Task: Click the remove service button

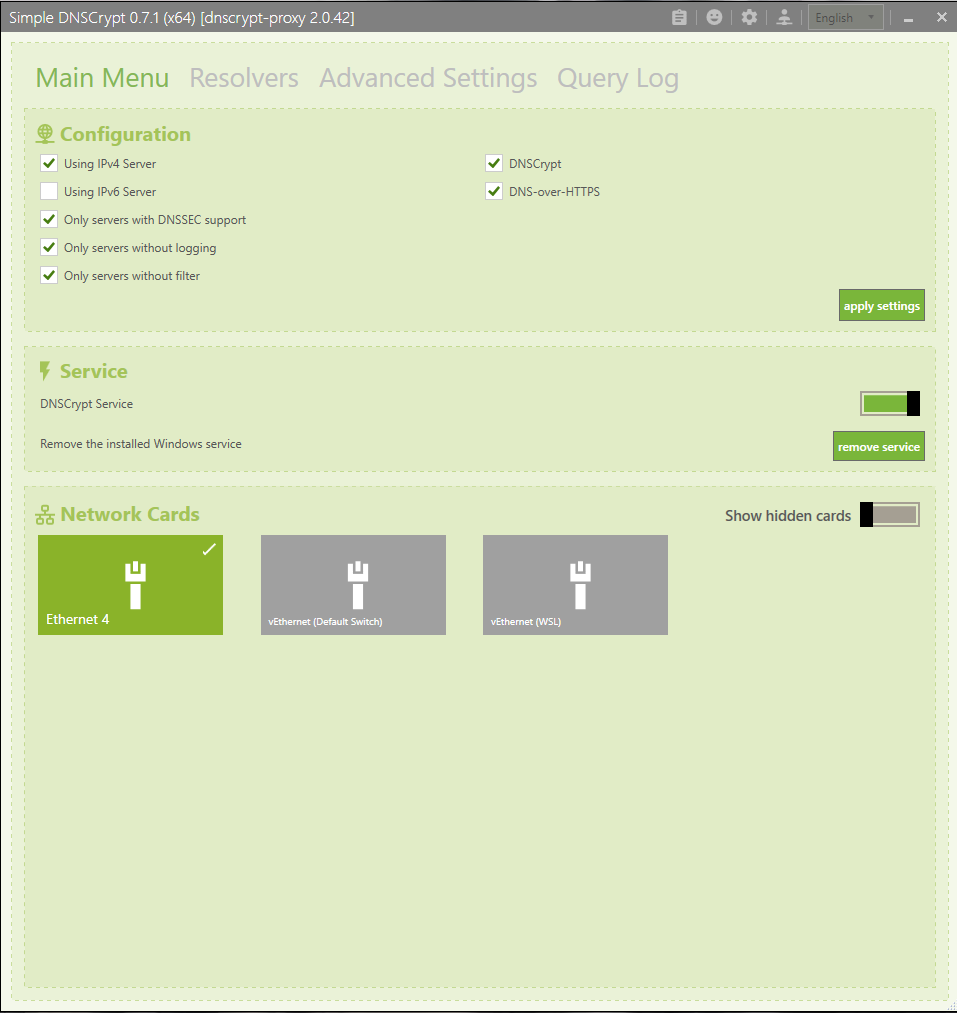Action: pos(879,446)
